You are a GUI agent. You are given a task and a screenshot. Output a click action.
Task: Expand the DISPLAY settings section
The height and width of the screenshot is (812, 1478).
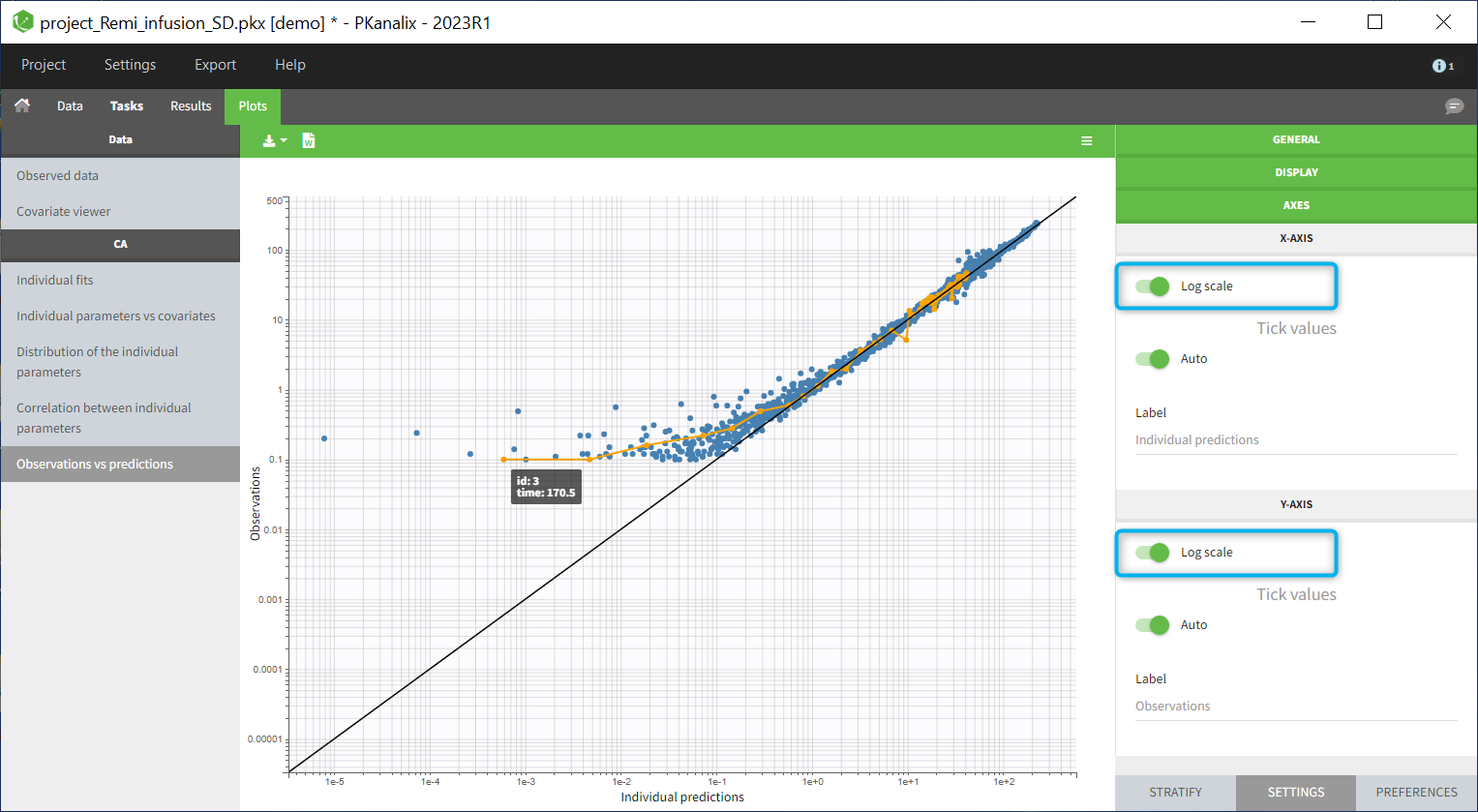1295,172
